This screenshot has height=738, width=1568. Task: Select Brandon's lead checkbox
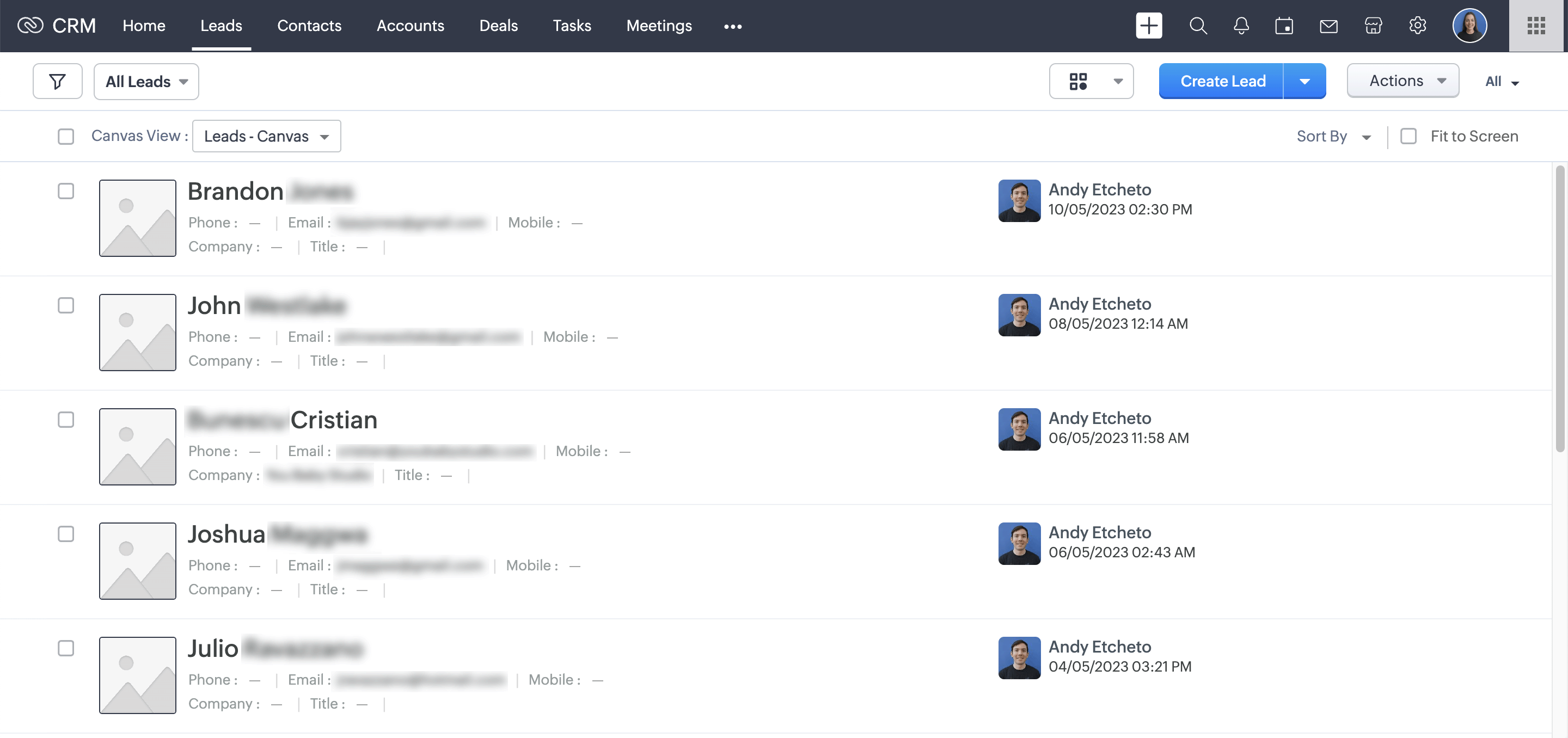66,191
